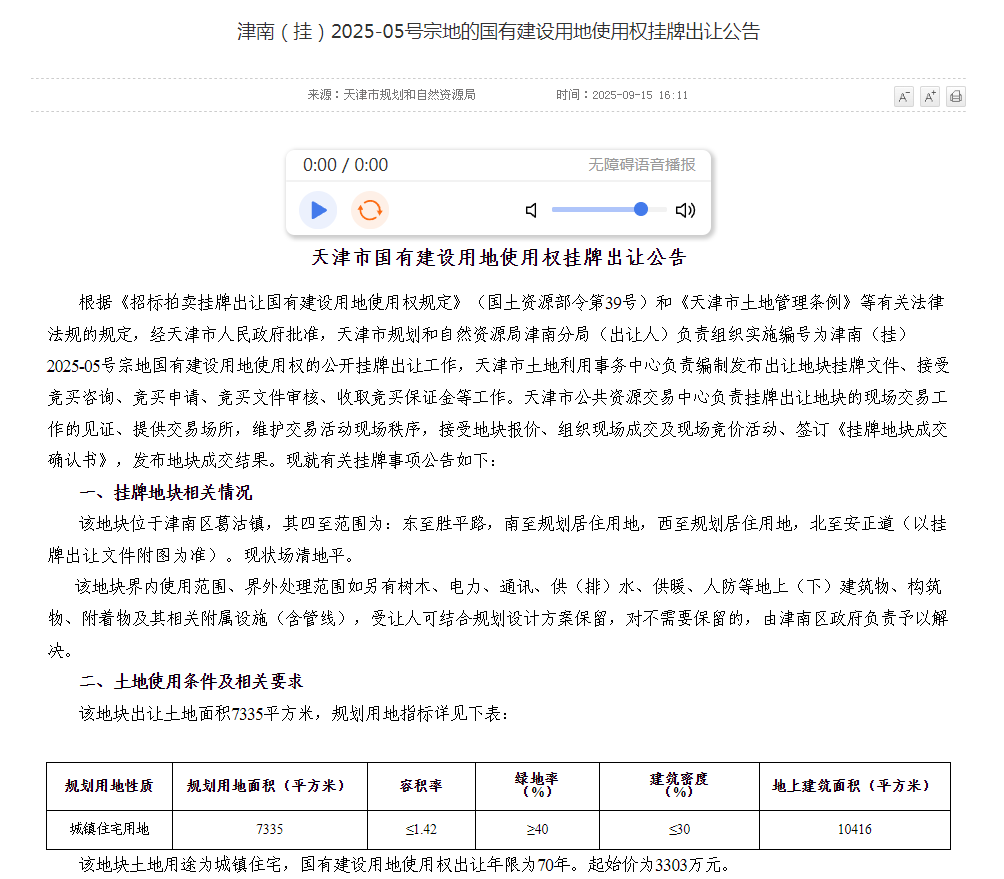Click table cell ≤1.42

tap(421, 829)
